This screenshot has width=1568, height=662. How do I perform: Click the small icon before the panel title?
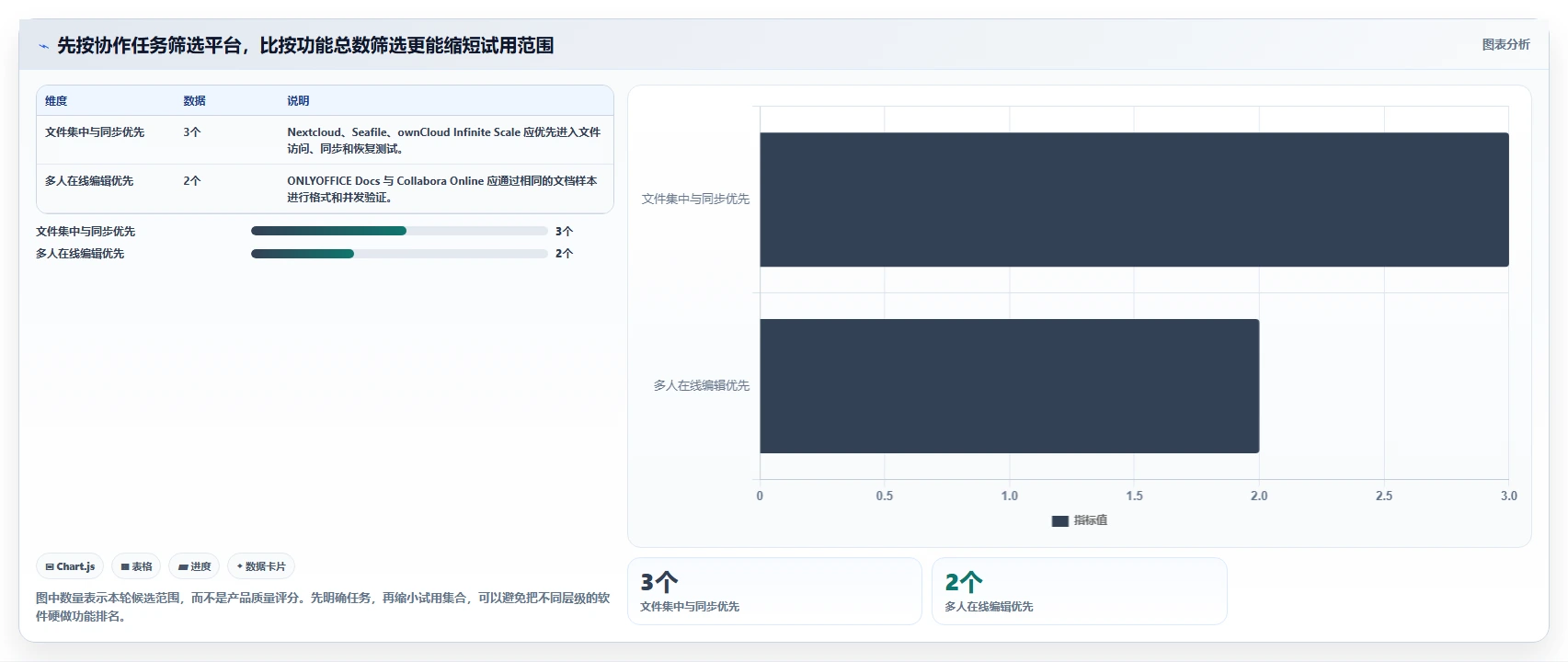[x=43, y=46]
